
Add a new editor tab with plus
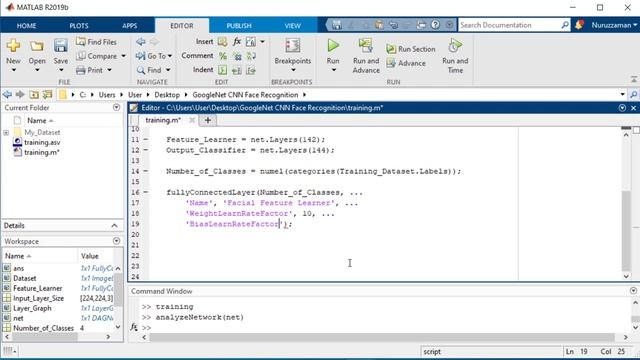coord(208,120)
